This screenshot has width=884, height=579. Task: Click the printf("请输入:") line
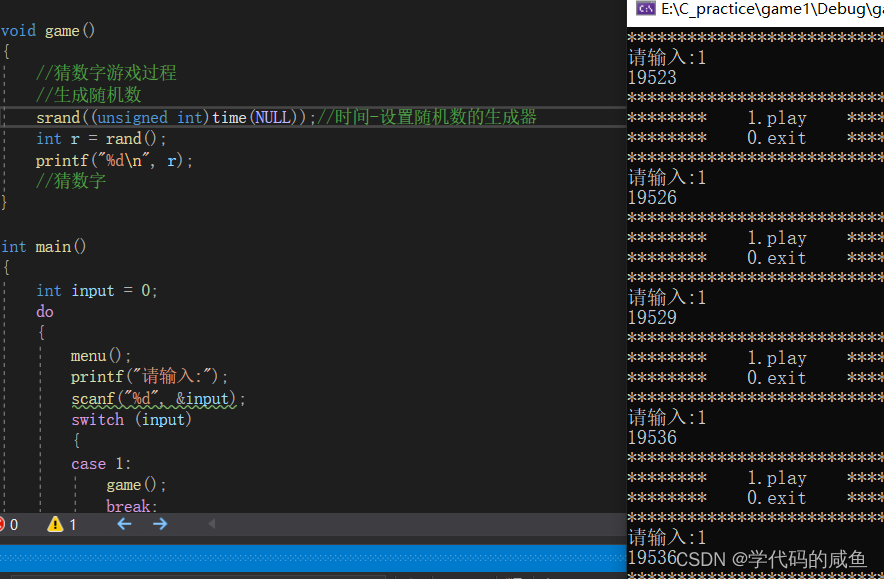point(149,377)
